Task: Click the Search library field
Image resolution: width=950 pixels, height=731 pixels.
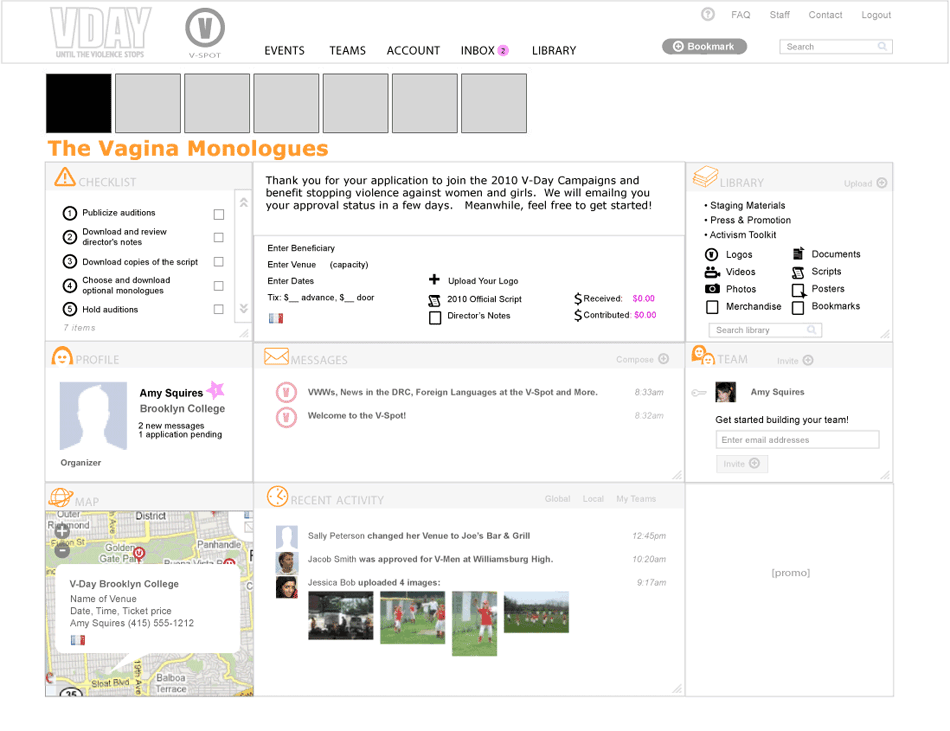Action: 765,330
